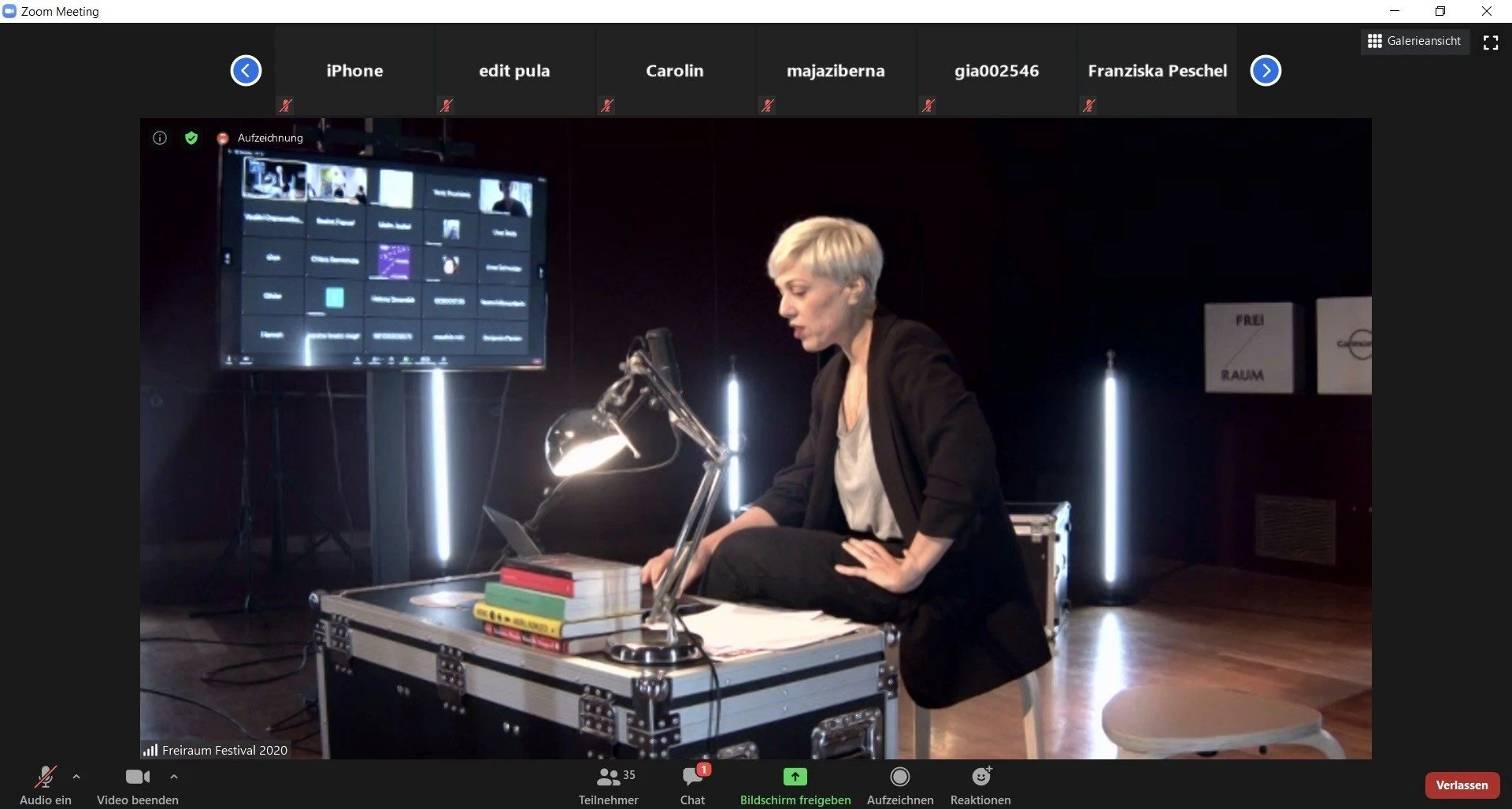
Task: Open the Chat panel
Action: pyautogui.click(x=692, y=785)
